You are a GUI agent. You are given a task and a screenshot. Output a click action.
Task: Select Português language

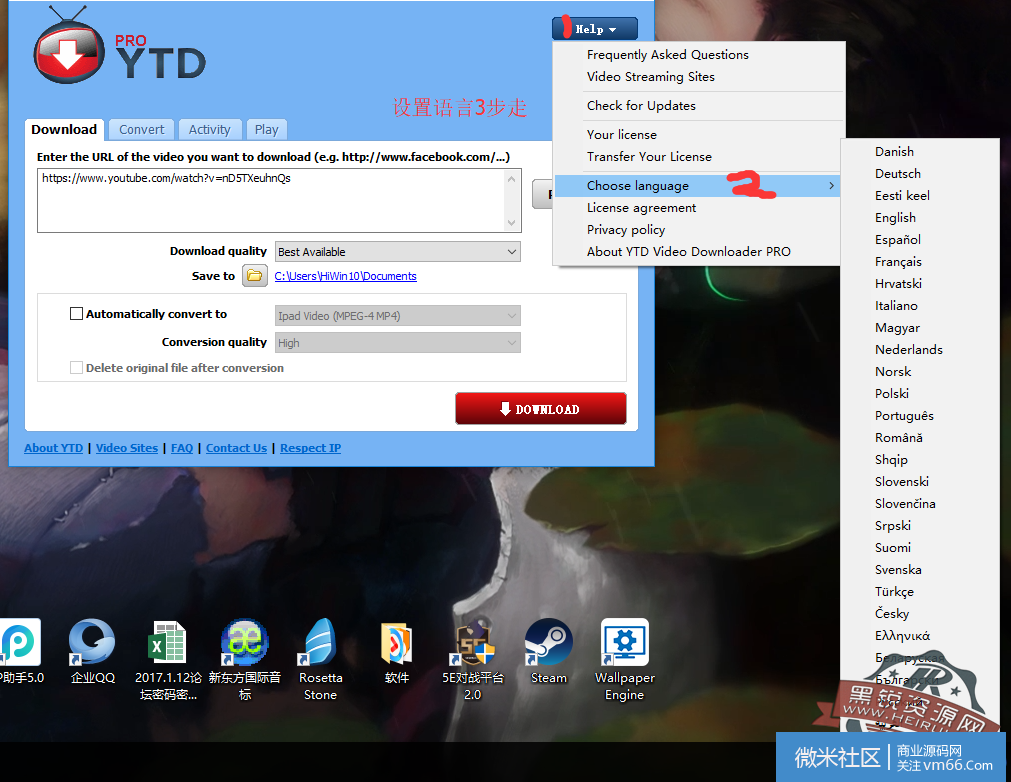(x=904, y=416)
